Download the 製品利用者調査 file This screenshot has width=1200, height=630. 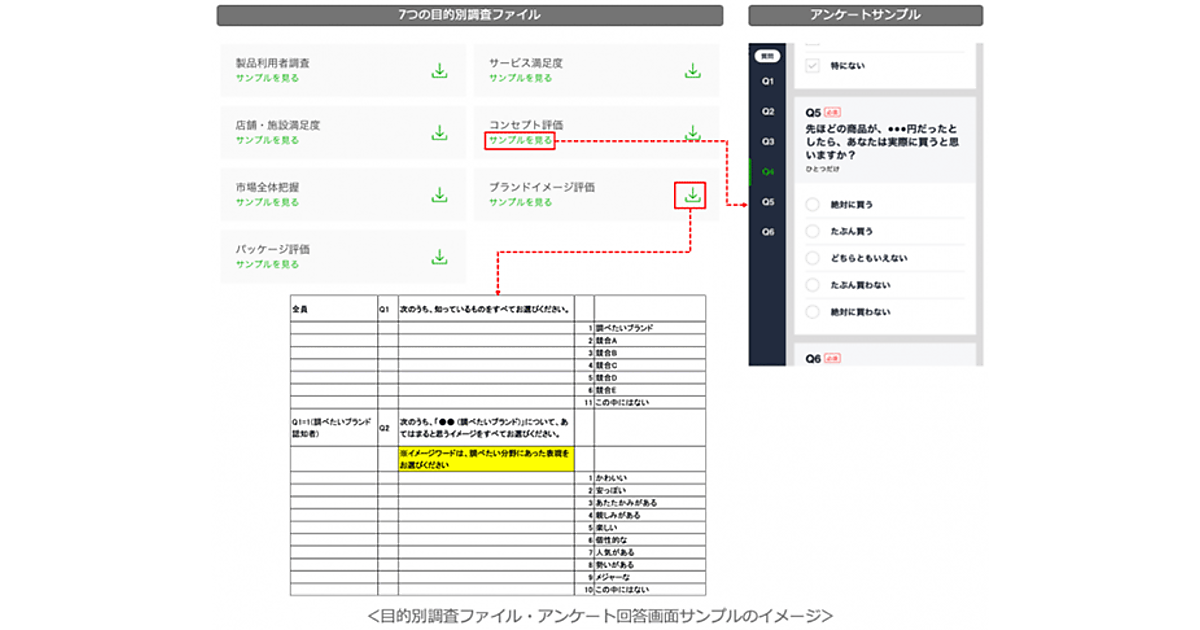point(439,71)
